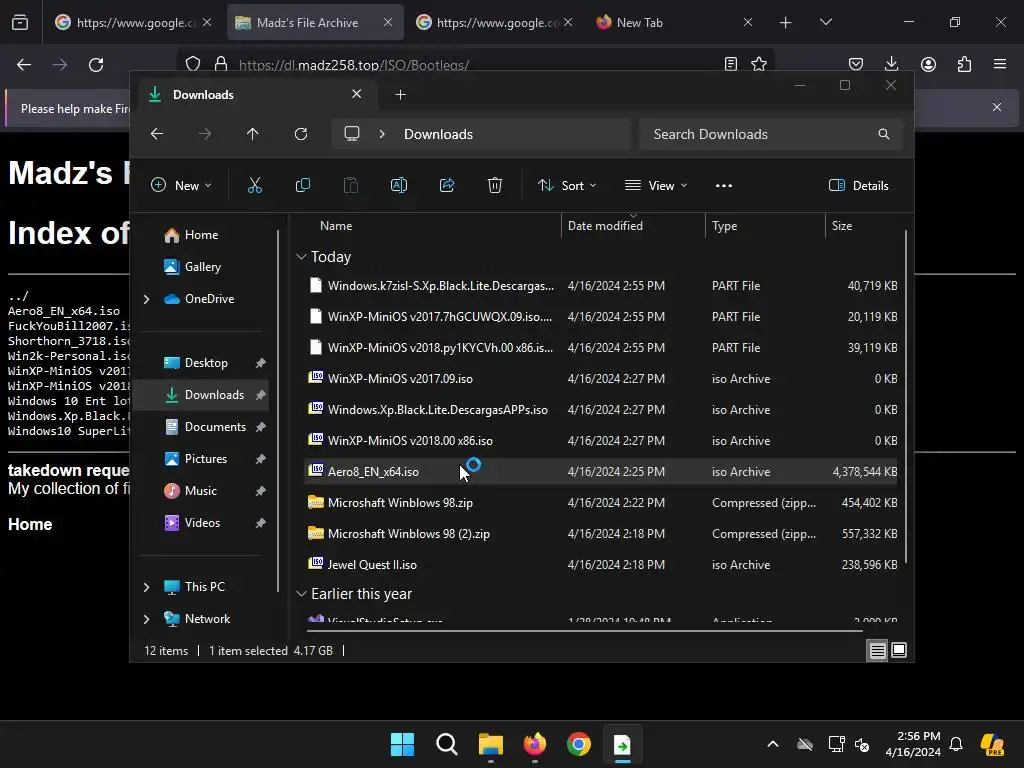Open the Sort dropdown
The height and width of the screenshot is (768, 1024).
coord(567,185)
